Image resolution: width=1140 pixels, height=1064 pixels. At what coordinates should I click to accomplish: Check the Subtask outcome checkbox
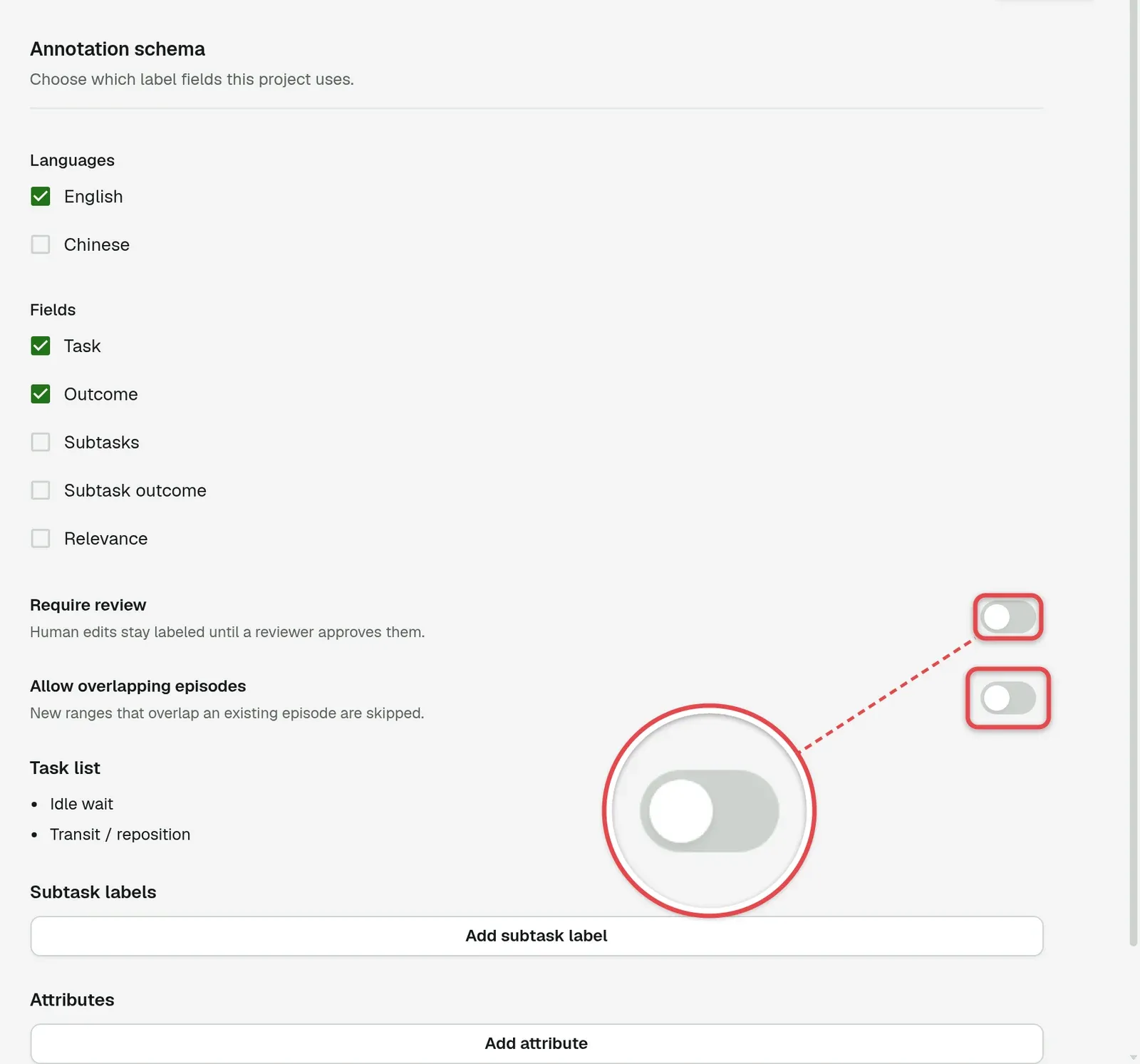(41, 490)
